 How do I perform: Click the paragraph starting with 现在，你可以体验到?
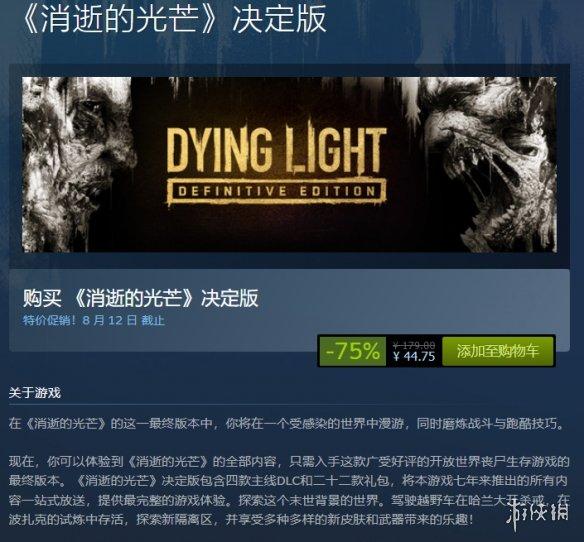(289, 490)
